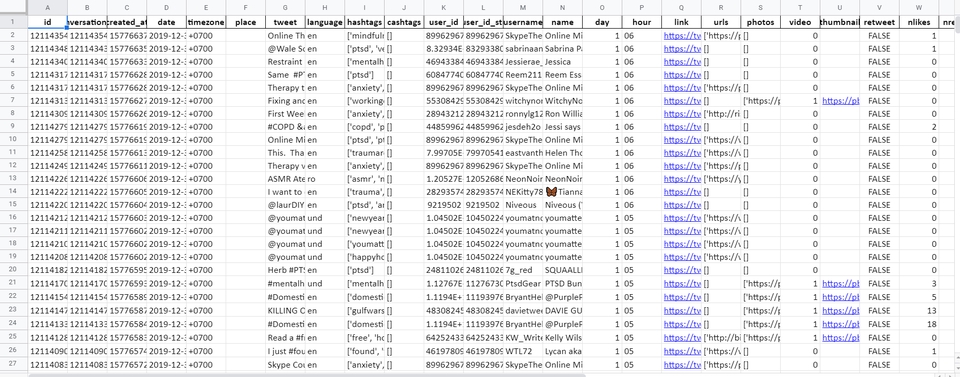Select username cell 'ronnylg12'
Screen dimensions: 960x377
(x=523, y=114)
